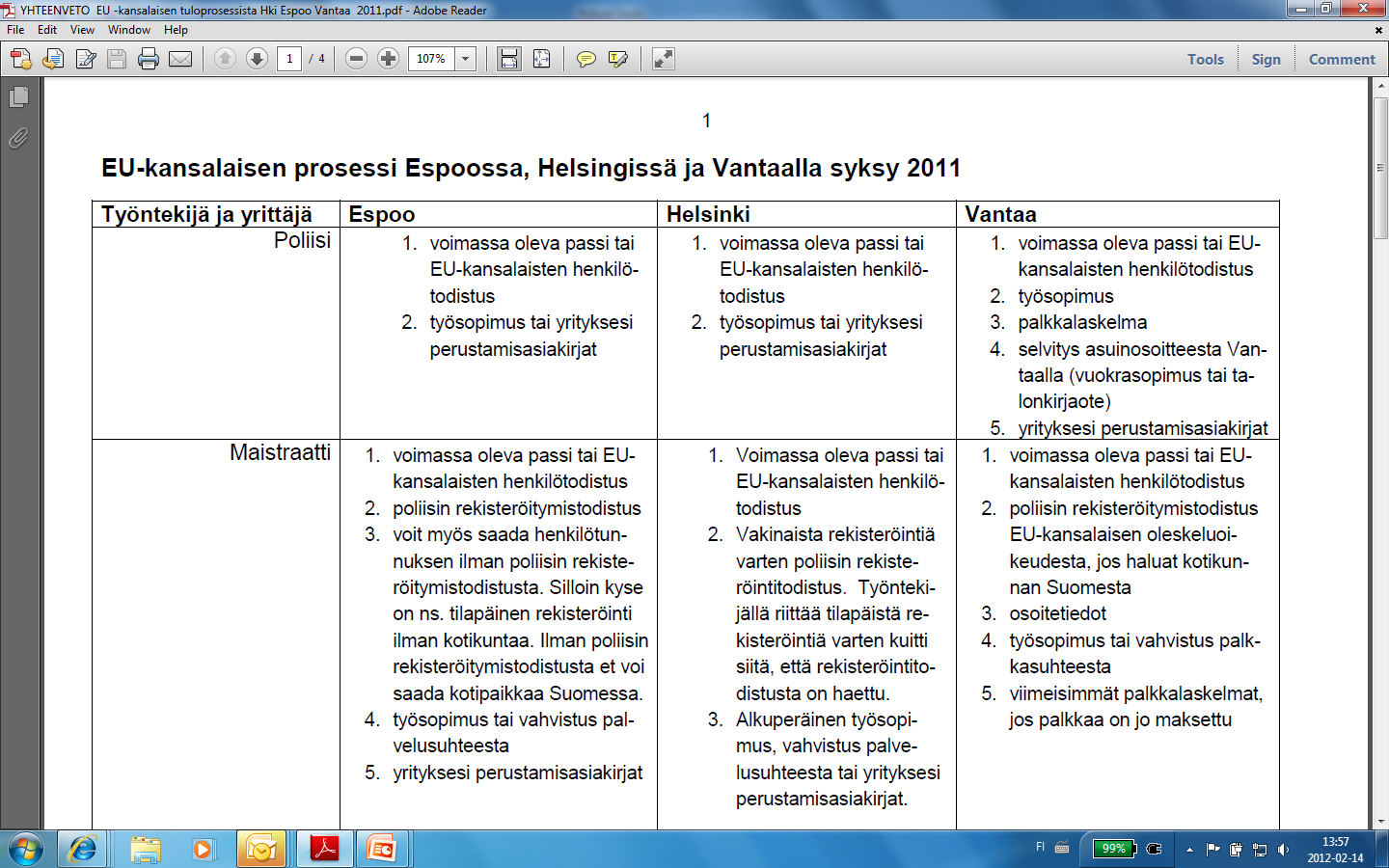Select fit width scrolling mode icon
Screen dimensions: 1389x868
tap(509, 59)
